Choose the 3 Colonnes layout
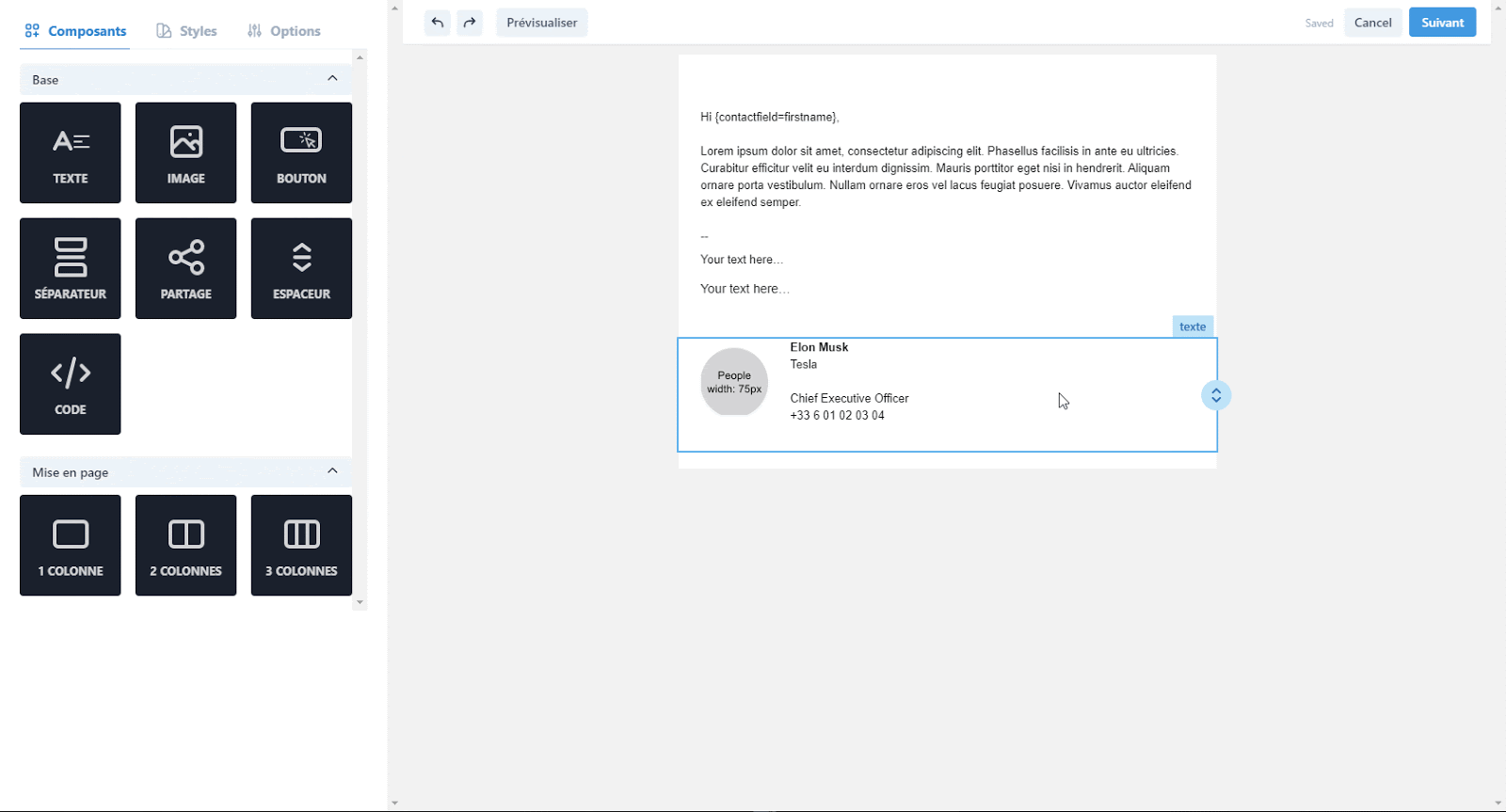 (x=301, y=545)
